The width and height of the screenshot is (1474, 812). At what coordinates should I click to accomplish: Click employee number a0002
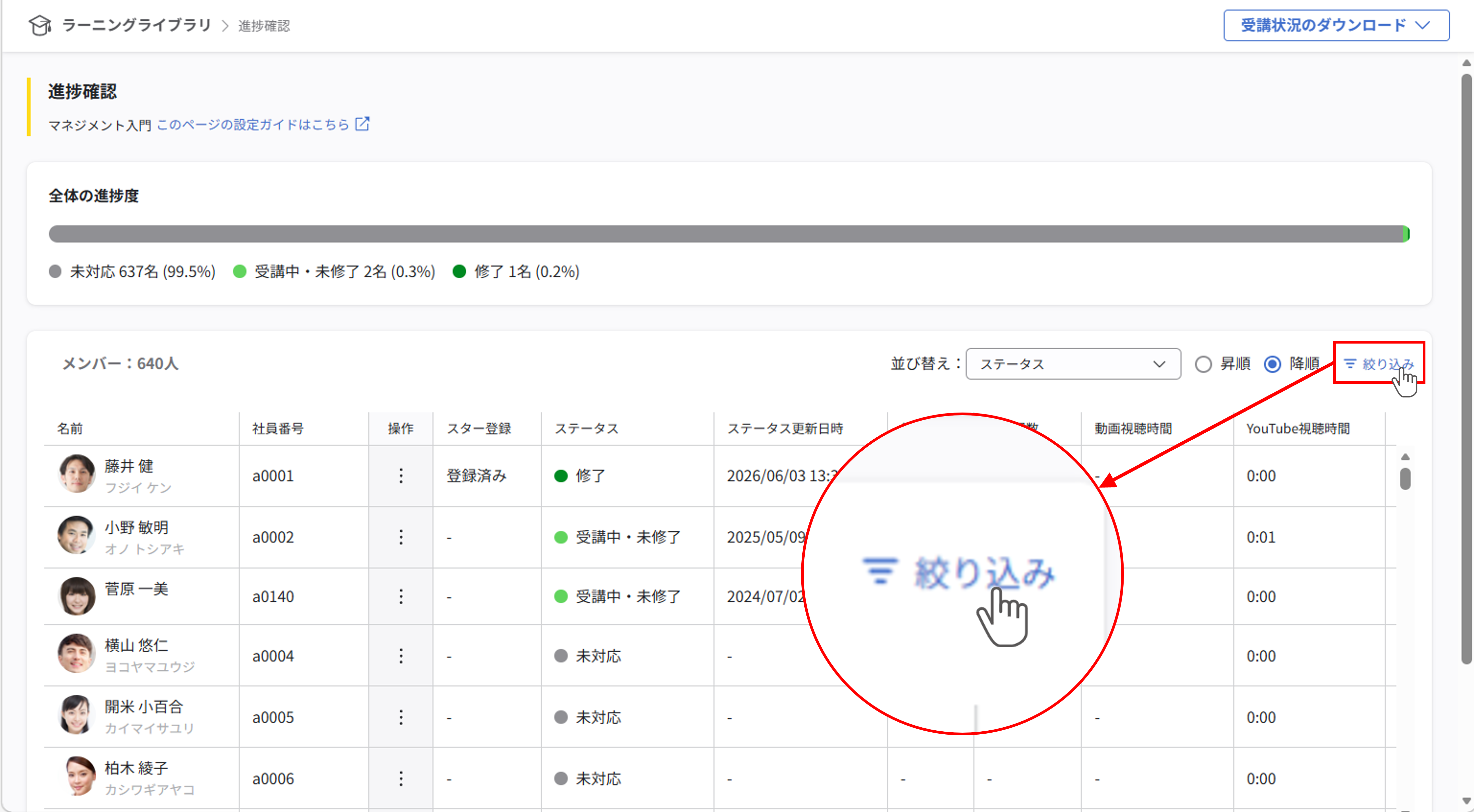tap(273, 537)
